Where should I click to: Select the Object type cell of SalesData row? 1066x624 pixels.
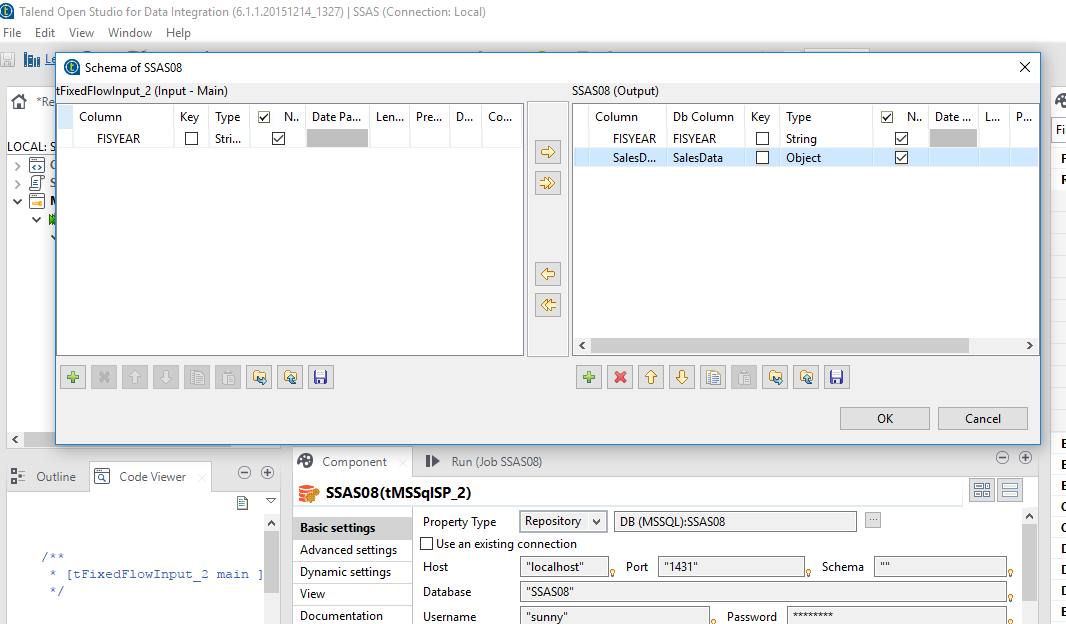pos(826,158)
